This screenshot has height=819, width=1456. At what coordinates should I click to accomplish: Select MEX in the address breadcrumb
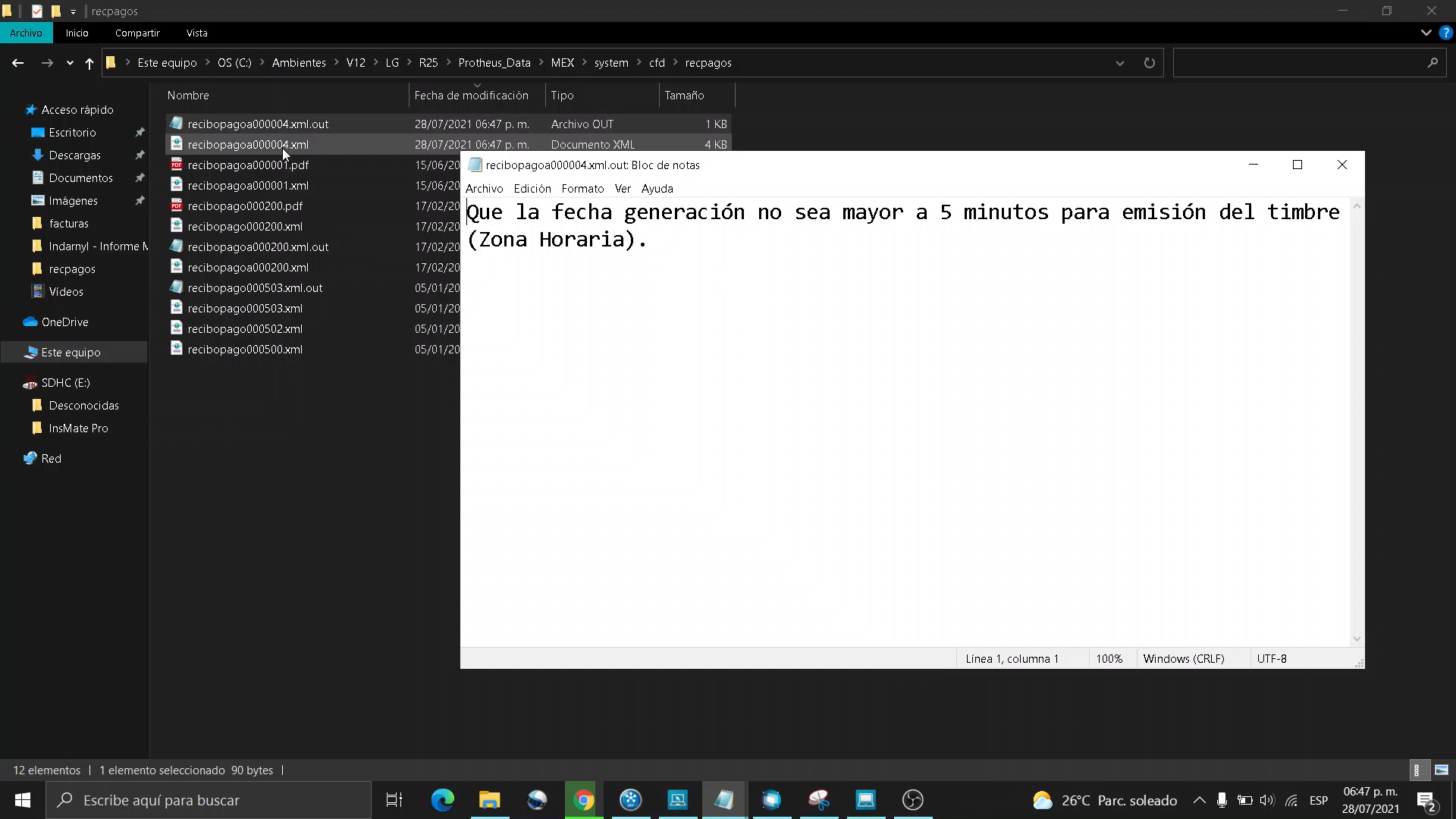563,63
